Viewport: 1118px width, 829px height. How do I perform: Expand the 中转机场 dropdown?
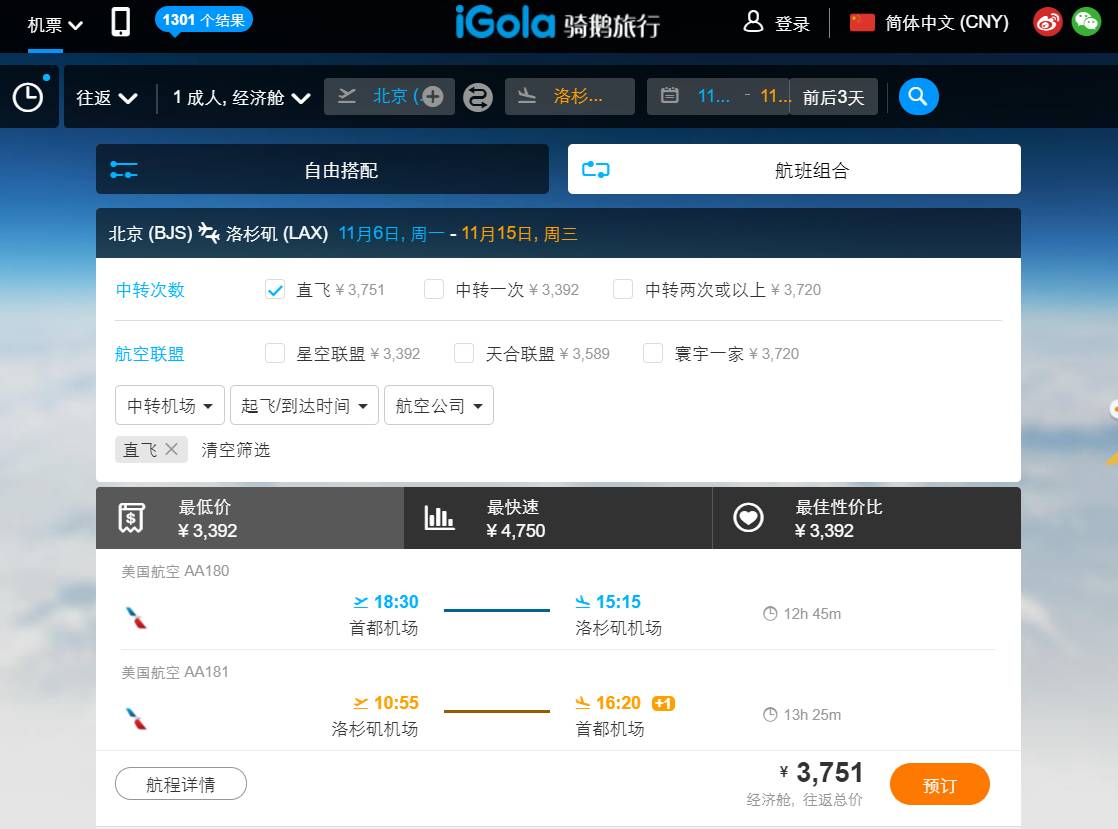[169, 406]
